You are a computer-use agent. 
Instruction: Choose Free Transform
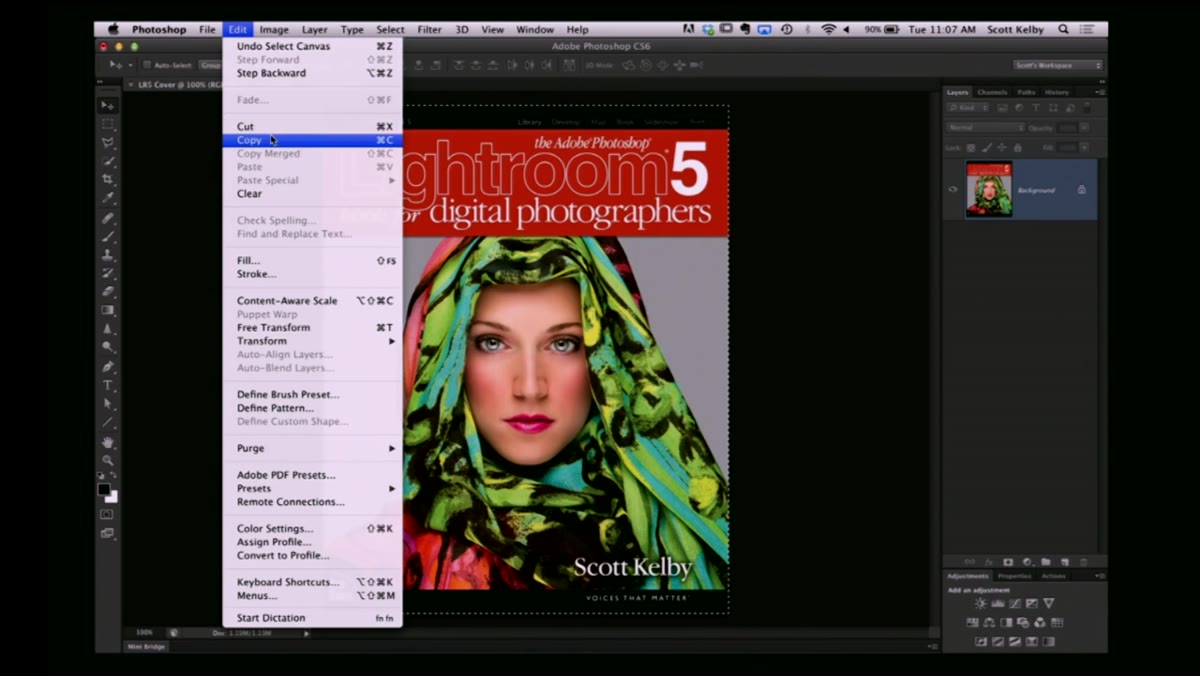(312, 327)
